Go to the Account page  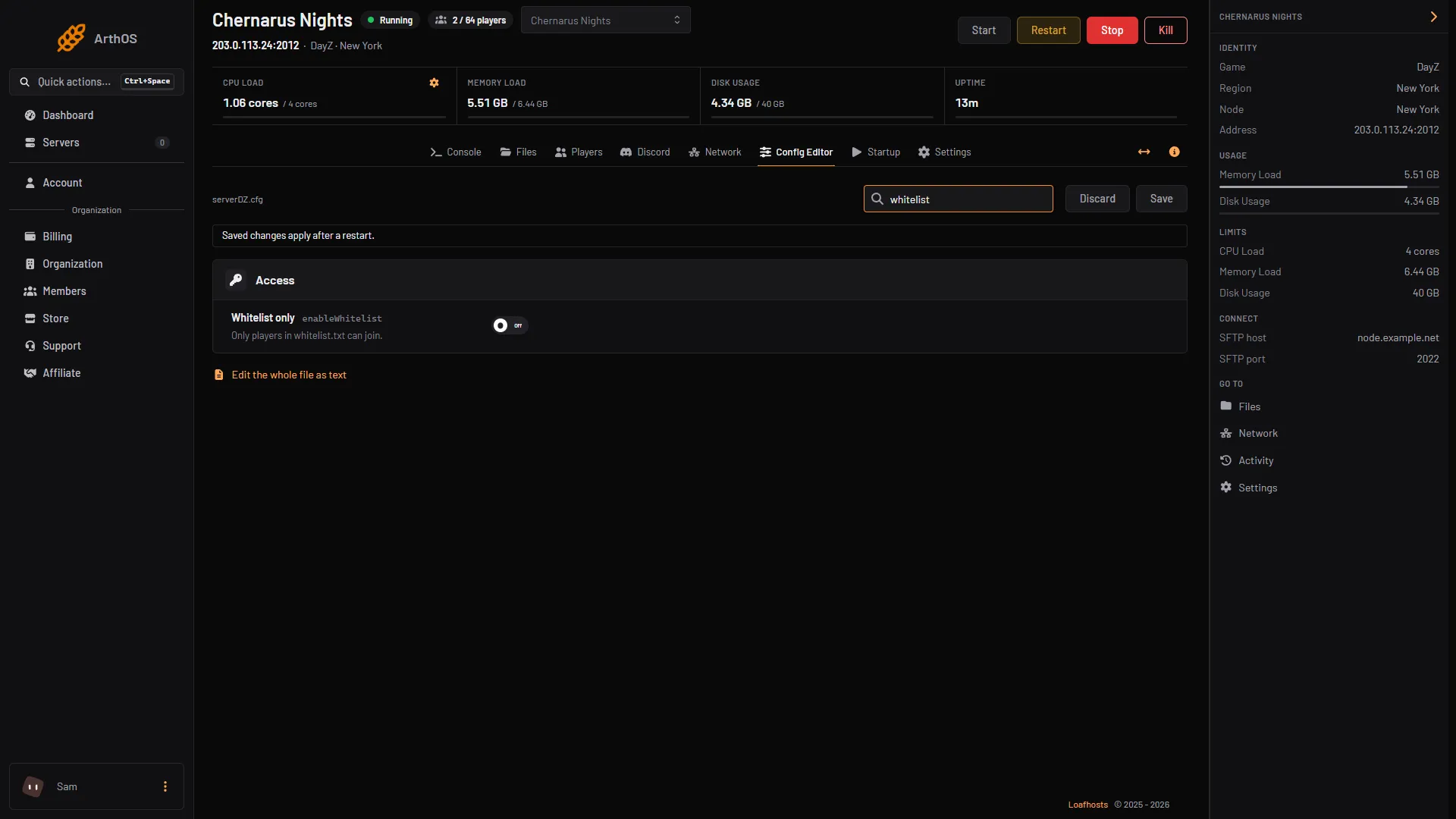point(96,183)
